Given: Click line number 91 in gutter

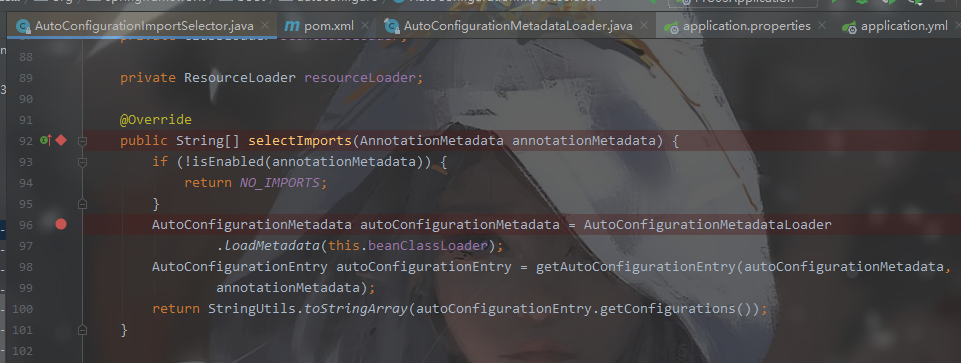Looking at the screenshot, I should click(26, 120).
